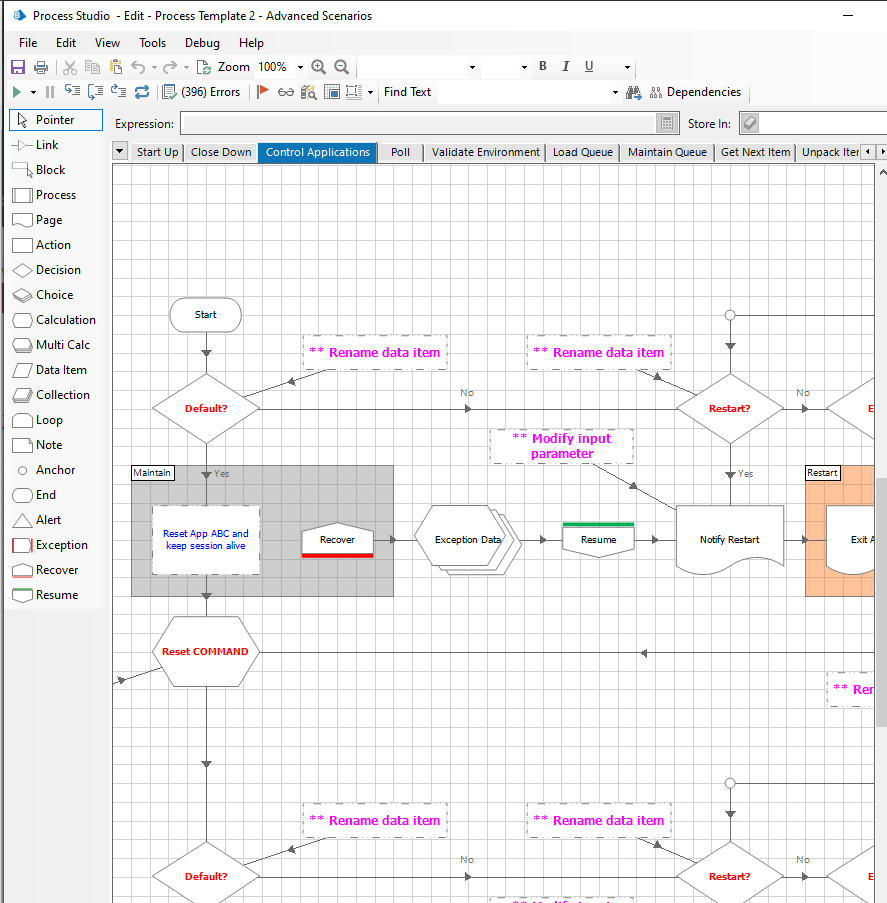Click the binoculars find icon
The image size is (887, 903).
633,92
